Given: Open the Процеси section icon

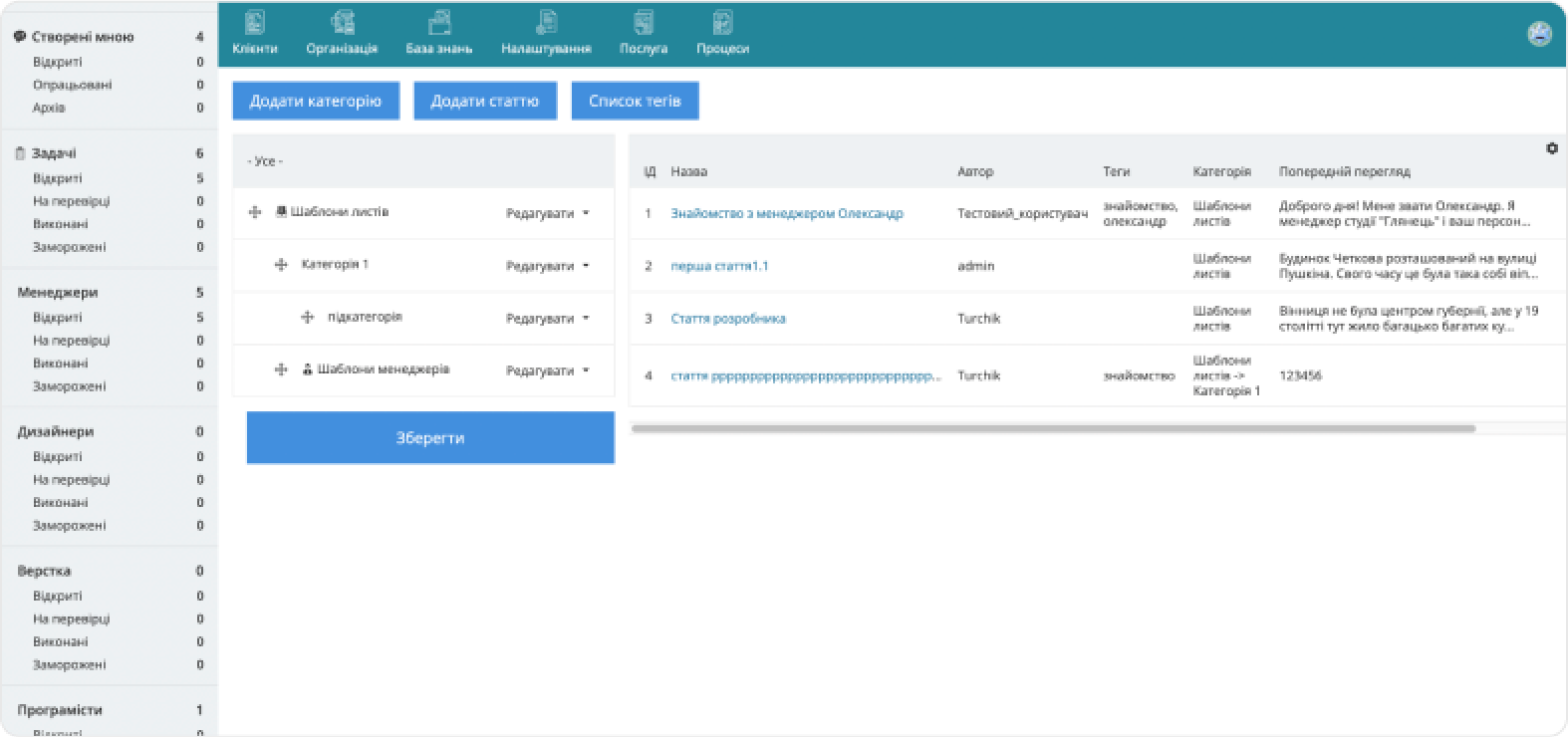Looking at the screenshot, I should coord(722,22).
